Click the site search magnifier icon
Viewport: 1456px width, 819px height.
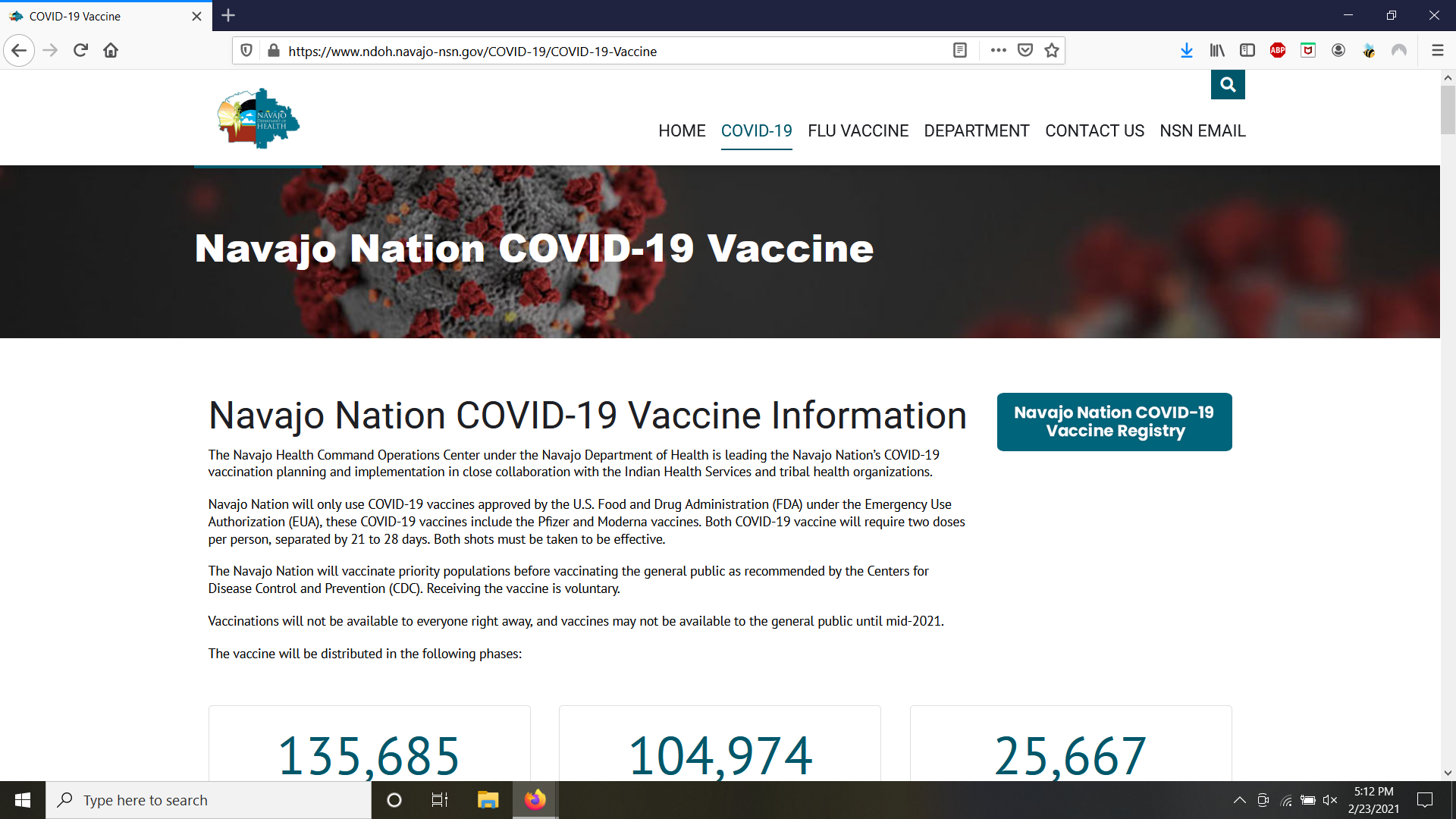coord(1228,85)
